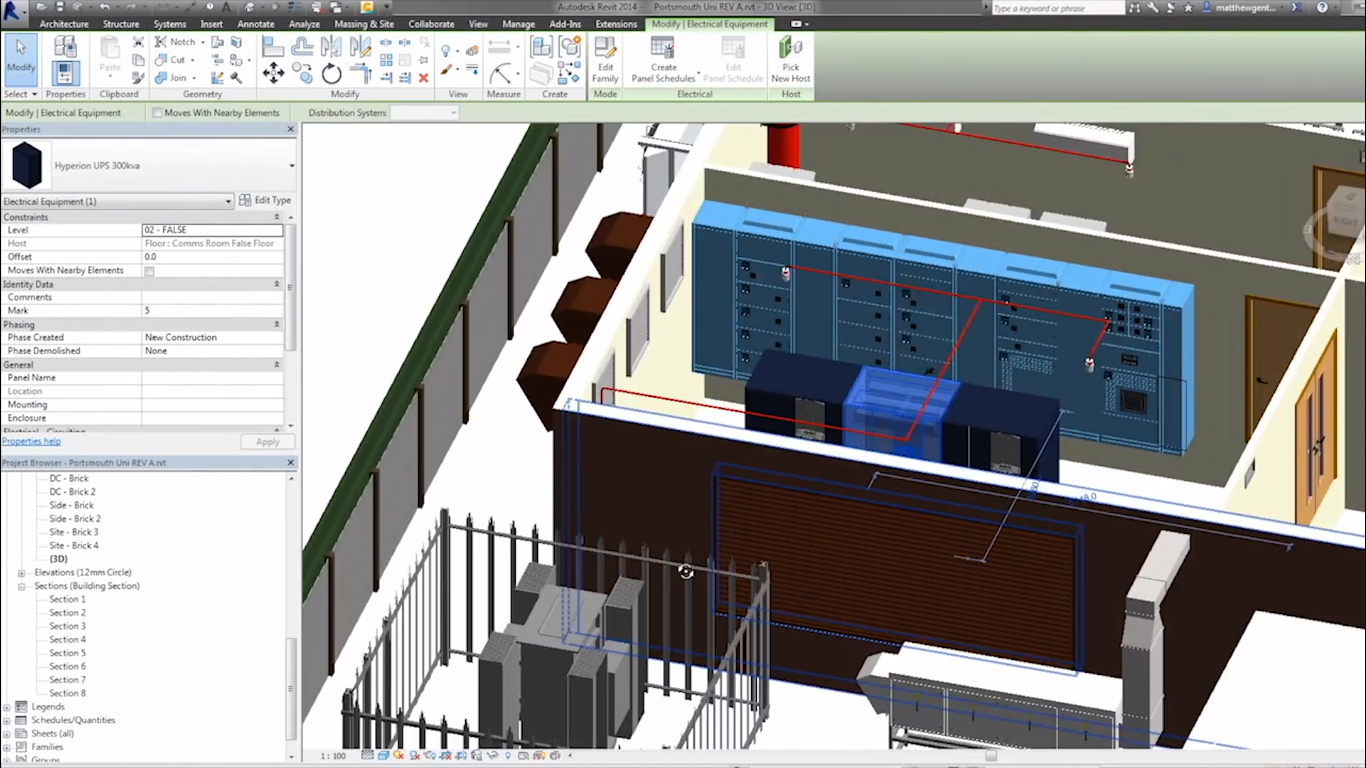Click the Properties palette vertical scrollbar
Viewport: 1366px width, 768px height.
click(x=291, y=287)
